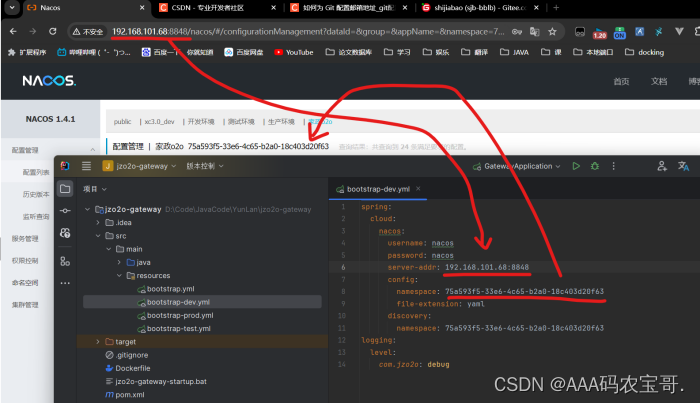Expand target folder
This screenshot has width=700, height=404.
pyautogui.click(x=98, y=342)
